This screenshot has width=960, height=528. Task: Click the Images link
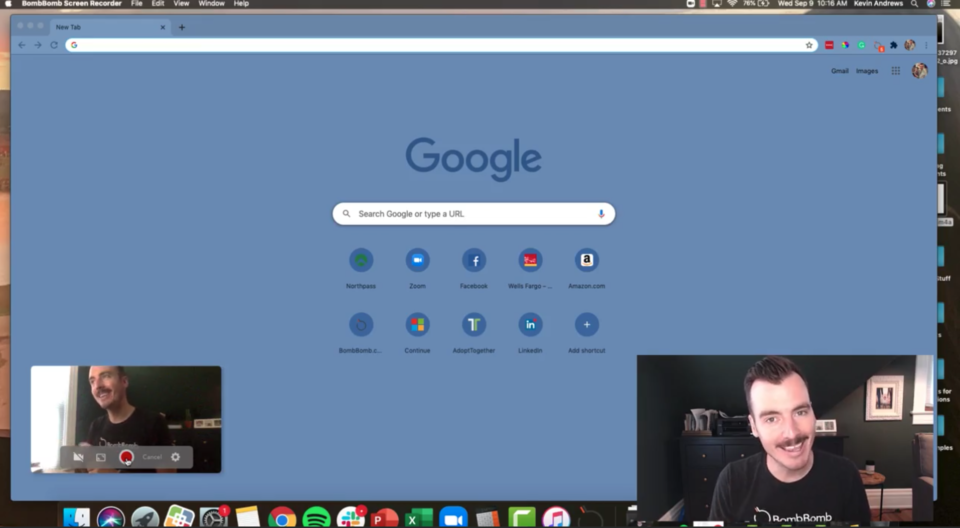(867, 71)
